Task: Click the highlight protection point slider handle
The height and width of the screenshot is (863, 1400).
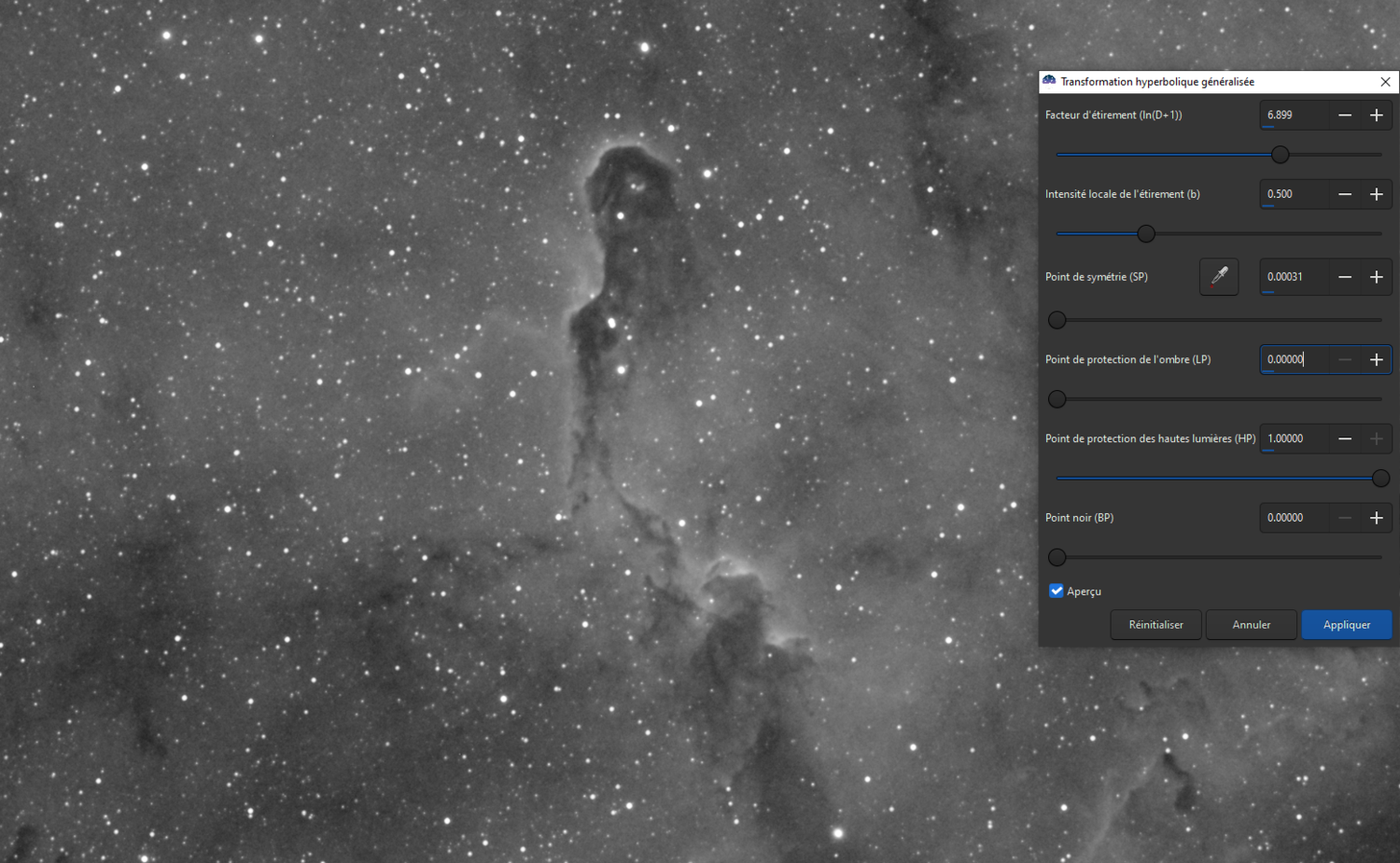Action: [x=1381, y=479]
